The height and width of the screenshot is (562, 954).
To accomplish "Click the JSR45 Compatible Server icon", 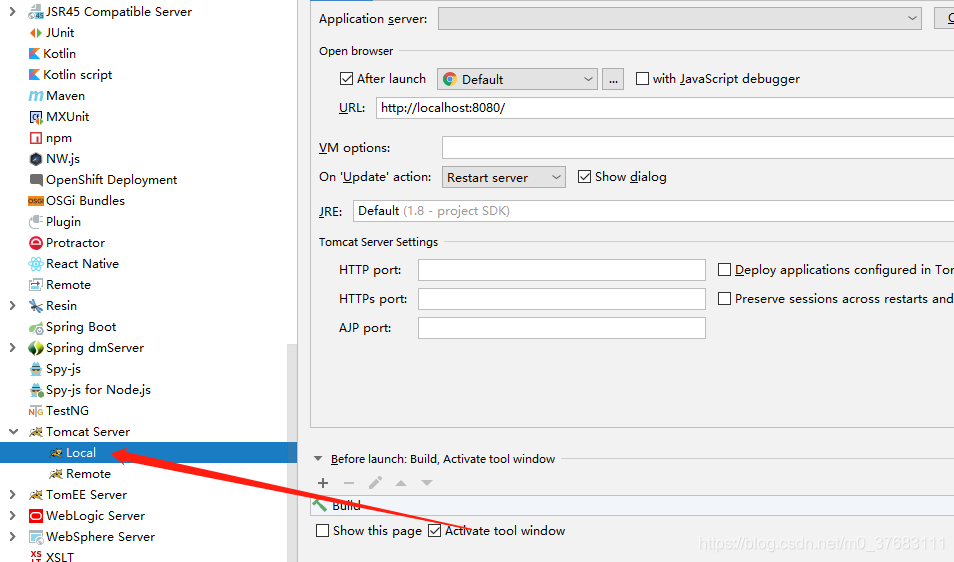I will [x=36, y=12].
